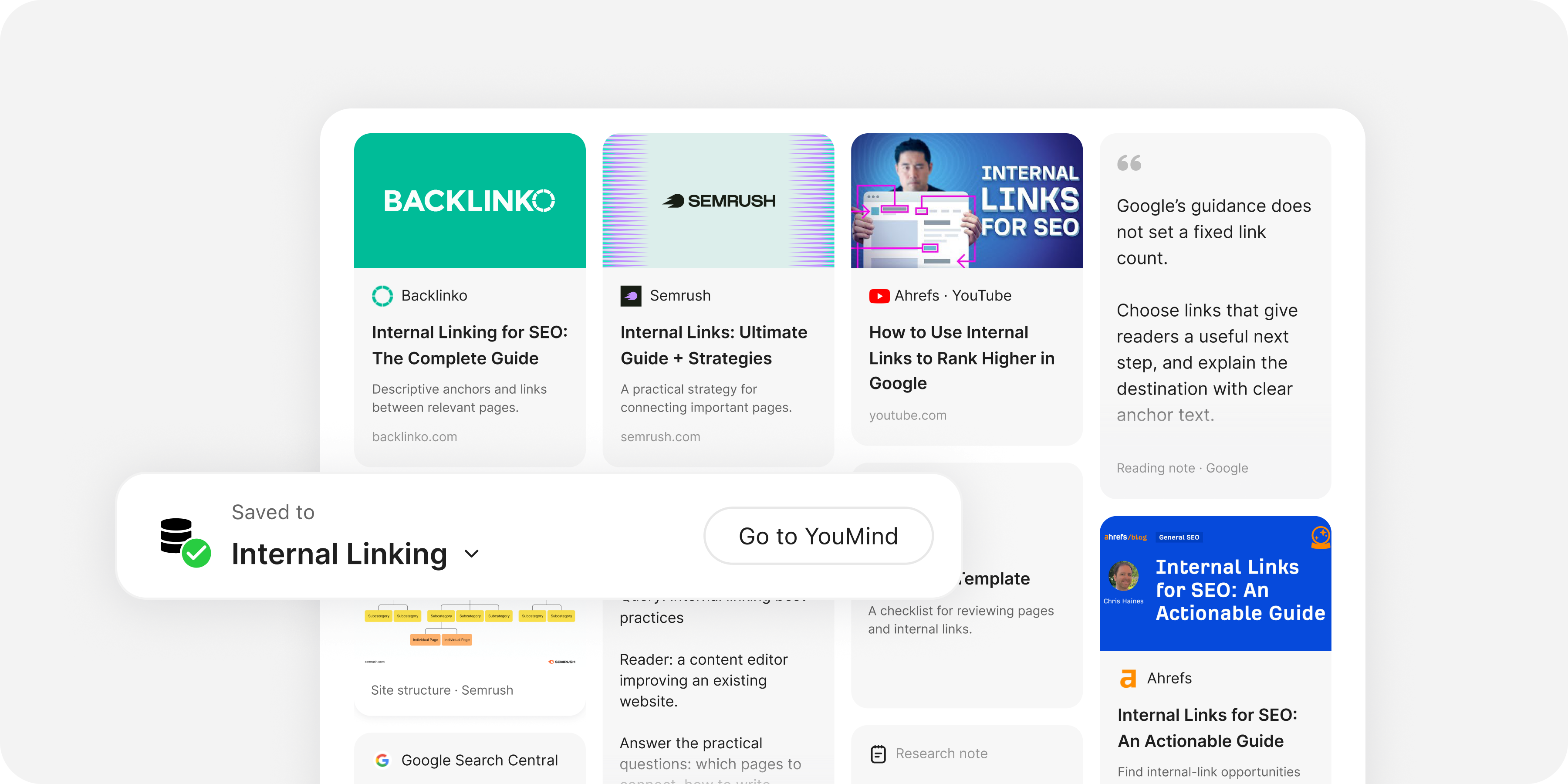Screen dimensions: 1568x784
Task: Click the Google Search Central label
Action: [480, 760]
